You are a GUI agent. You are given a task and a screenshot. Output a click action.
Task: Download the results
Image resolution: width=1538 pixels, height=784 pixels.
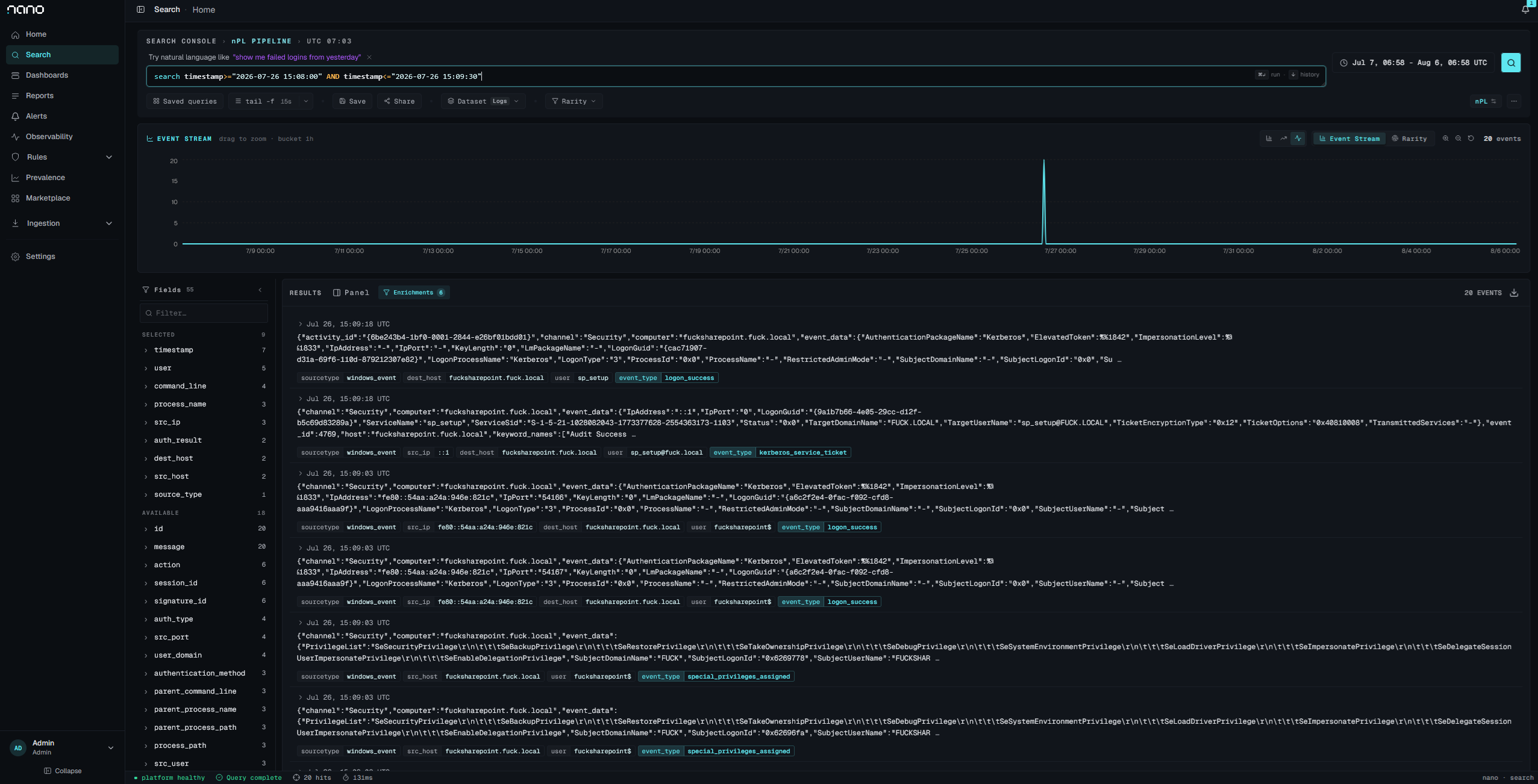tap(1514, 293)
